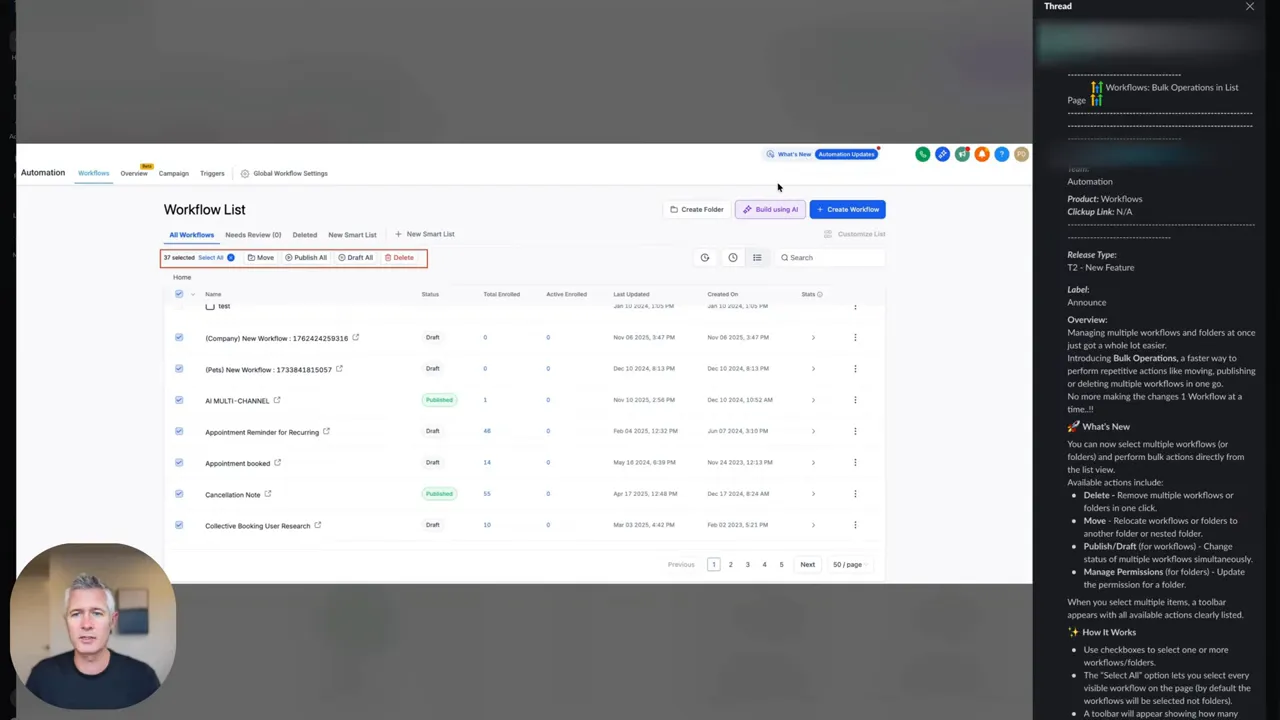Viewport: 1280px width, 720px height.
Task: Expand the Select All dropdown
Action: (x=230, y=257)
